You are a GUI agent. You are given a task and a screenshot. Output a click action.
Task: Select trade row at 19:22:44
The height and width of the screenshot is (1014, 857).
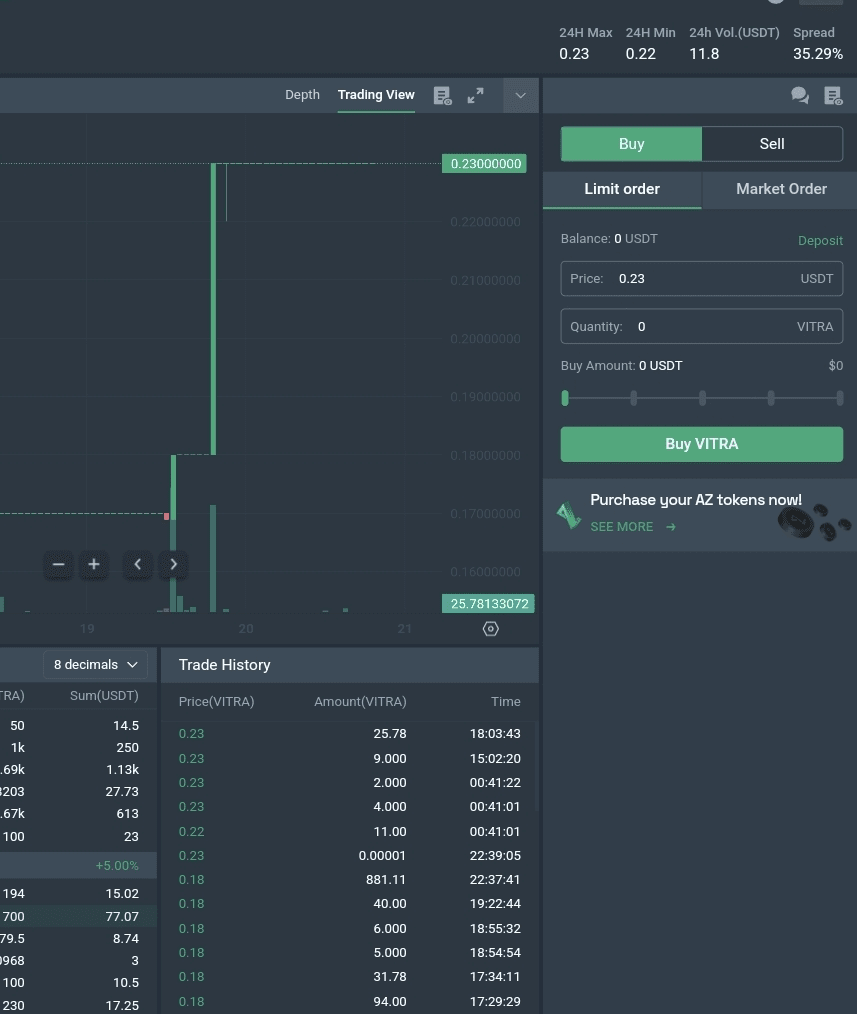[x=349, y=904]
